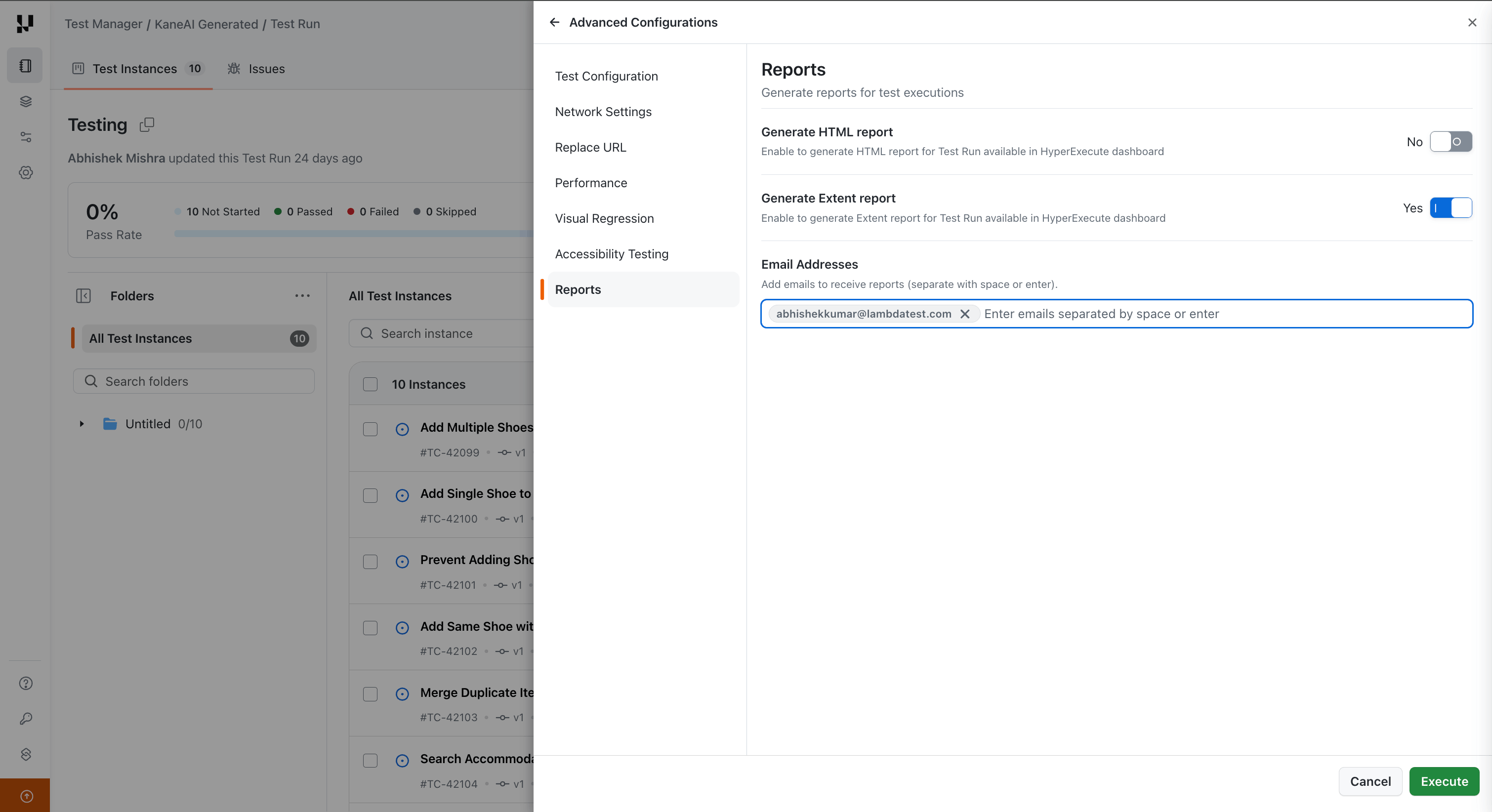
Task: Click the 0 Skipped legend
Action: pos(445,211)
